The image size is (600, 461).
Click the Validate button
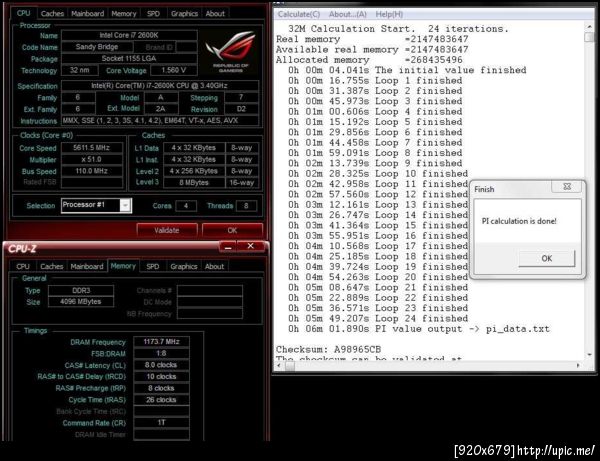(167, 230)
